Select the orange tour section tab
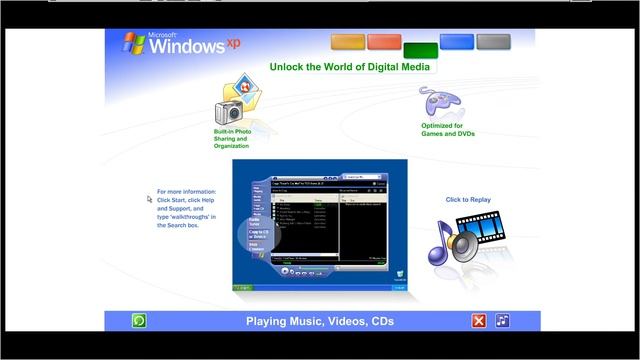Image resolution: width=640 pixels, height=360 pixels. point(348,42)
